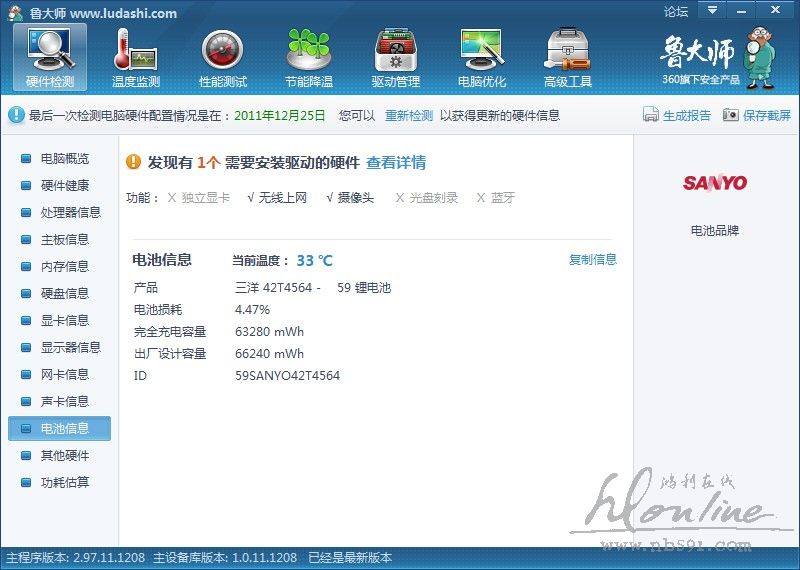Select 电池信息 in the sidebar
Viewport: 800px width, 570px height.
59,428
